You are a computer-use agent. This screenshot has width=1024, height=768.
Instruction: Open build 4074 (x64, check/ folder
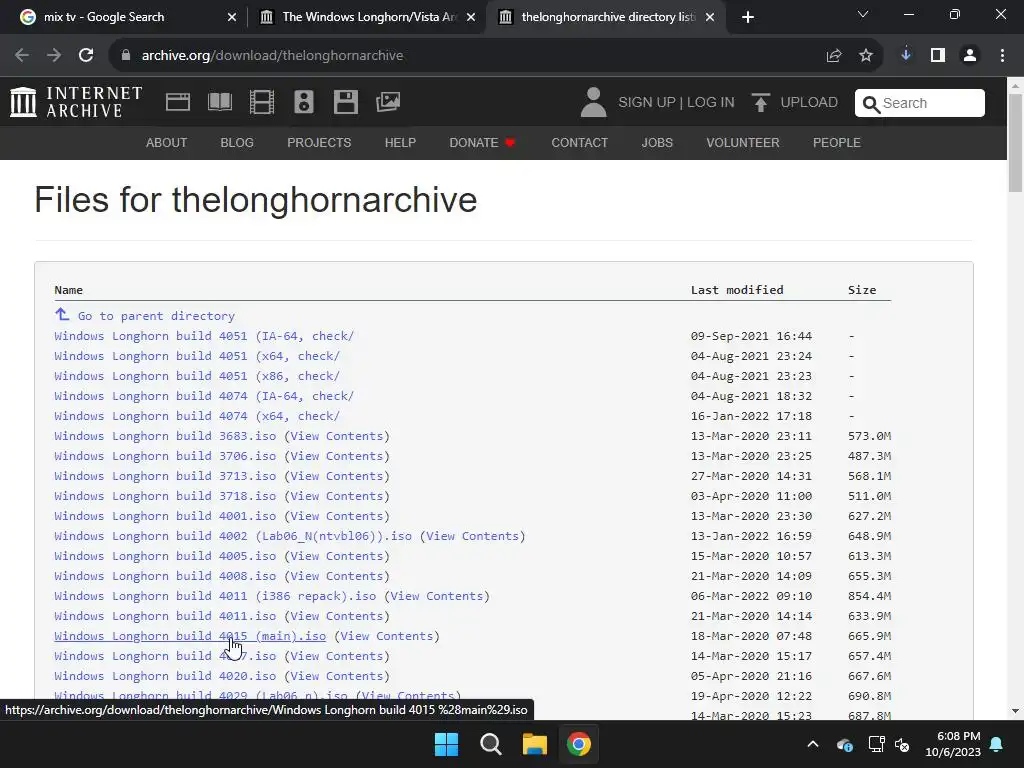(x=197, y=416)
